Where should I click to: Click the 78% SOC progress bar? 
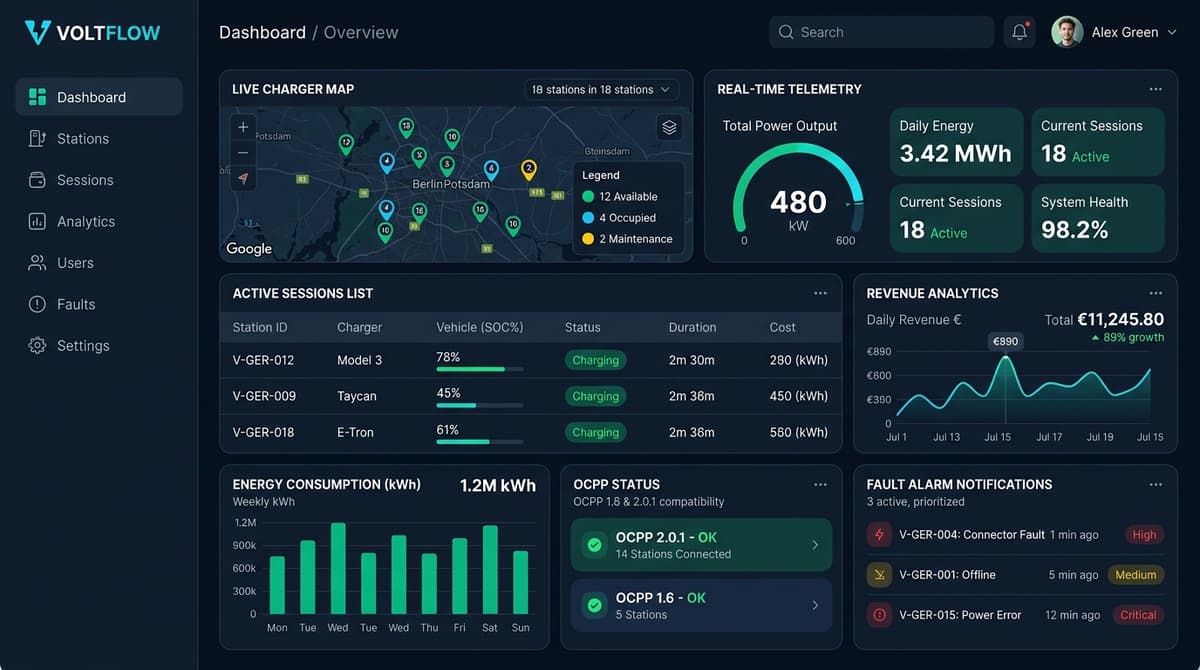[479, 369]
